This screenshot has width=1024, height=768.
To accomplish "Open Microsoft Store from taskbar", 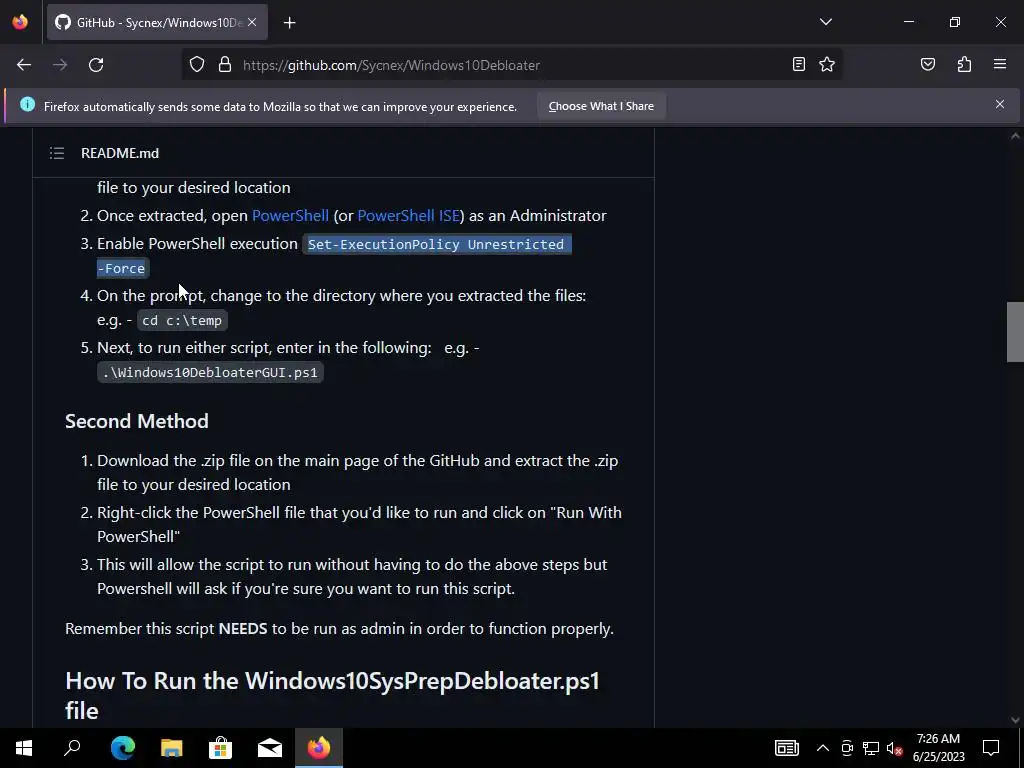I will pos(220,748).
